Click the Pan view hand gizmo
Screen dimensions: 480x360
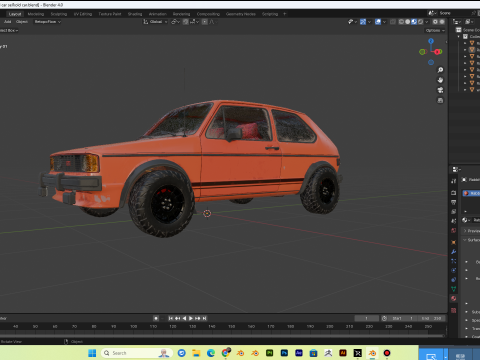pos(440,80)
